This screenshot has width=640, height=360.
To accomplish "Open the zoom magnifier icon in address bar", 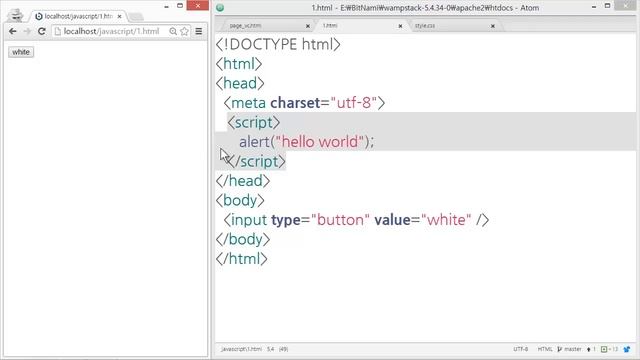I will (x=173, y=31).
